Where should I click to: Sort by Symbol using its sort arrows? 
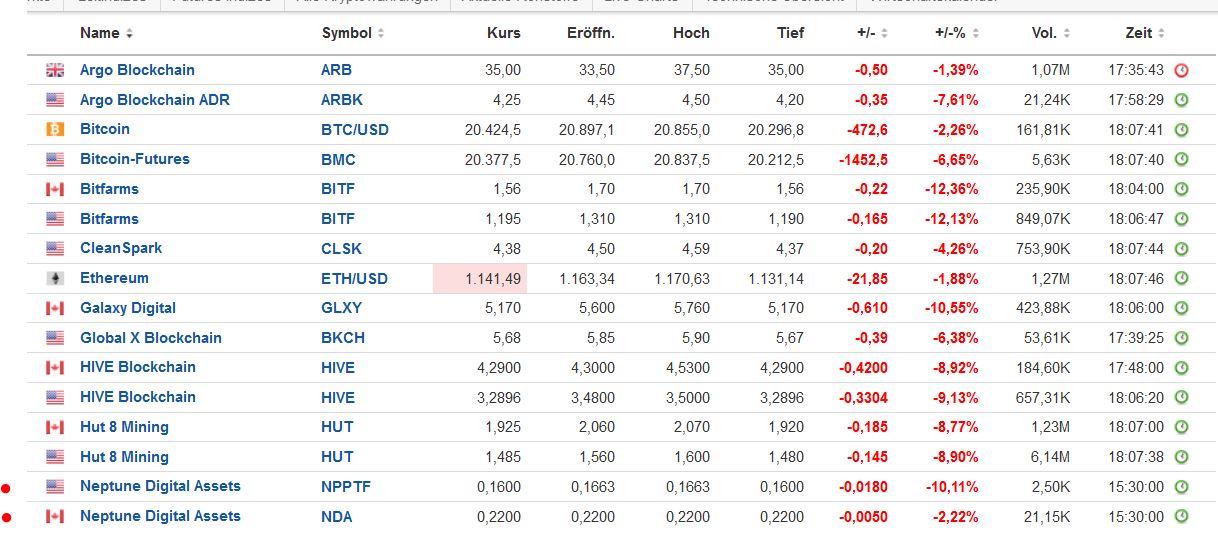coord(381,34)
